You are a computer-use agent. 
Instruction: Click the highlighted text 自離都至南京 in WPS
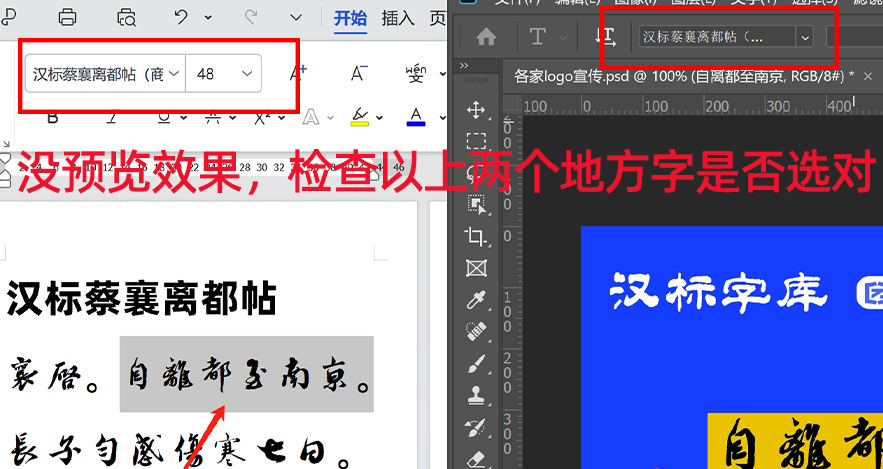tap(248, 374)
